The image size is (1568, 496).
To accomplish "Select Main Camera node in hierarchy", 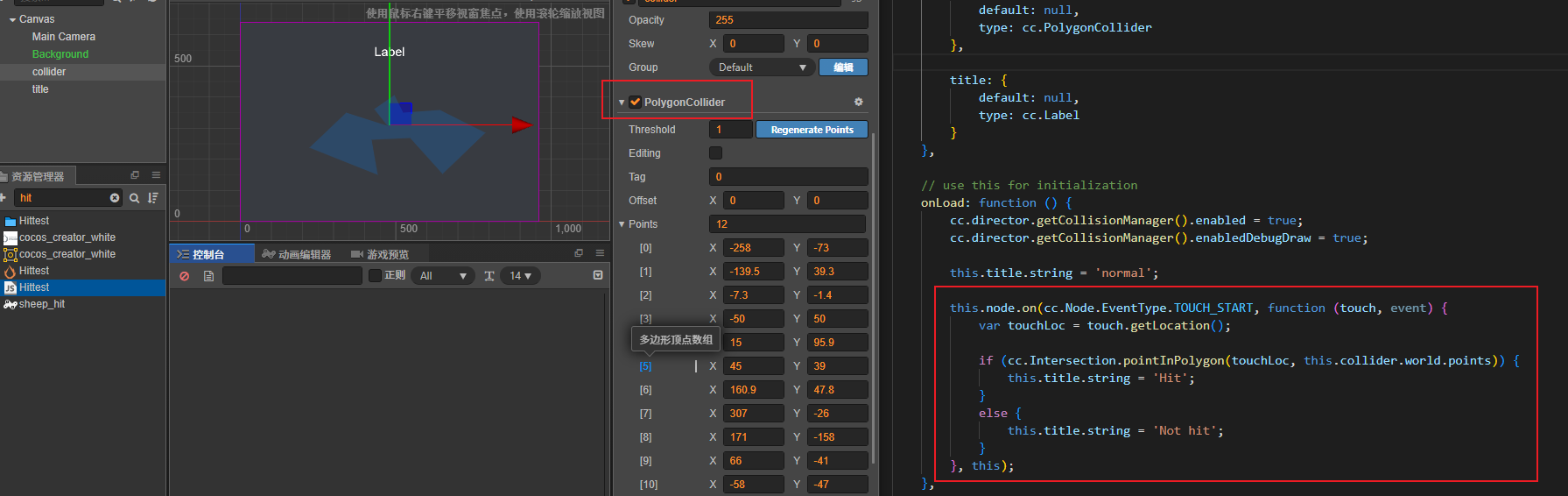I will pyautogui.click(x=64, y=37).
